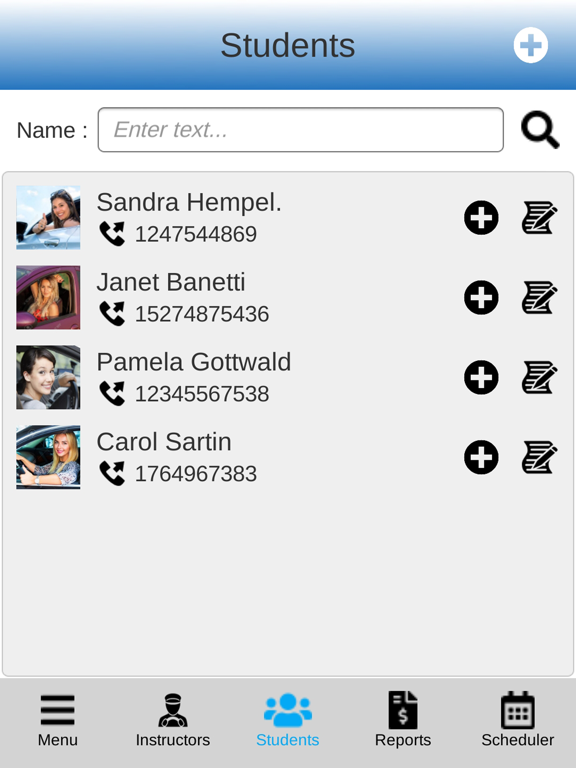Viewport: 576px width, 768px height.
Task: Open Pamela Gottwald's student name
Action: [194, 362]
